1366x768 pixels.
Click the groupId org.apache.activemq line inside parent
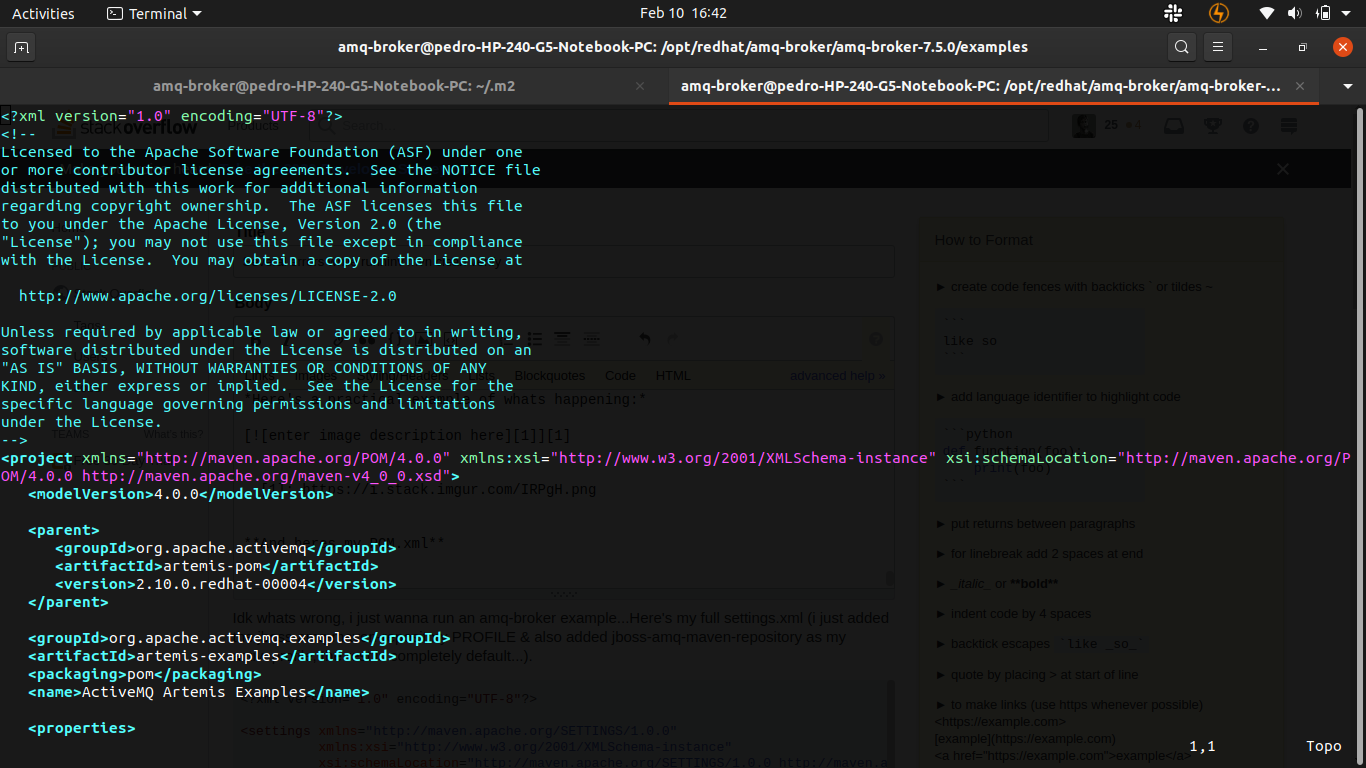226,548
